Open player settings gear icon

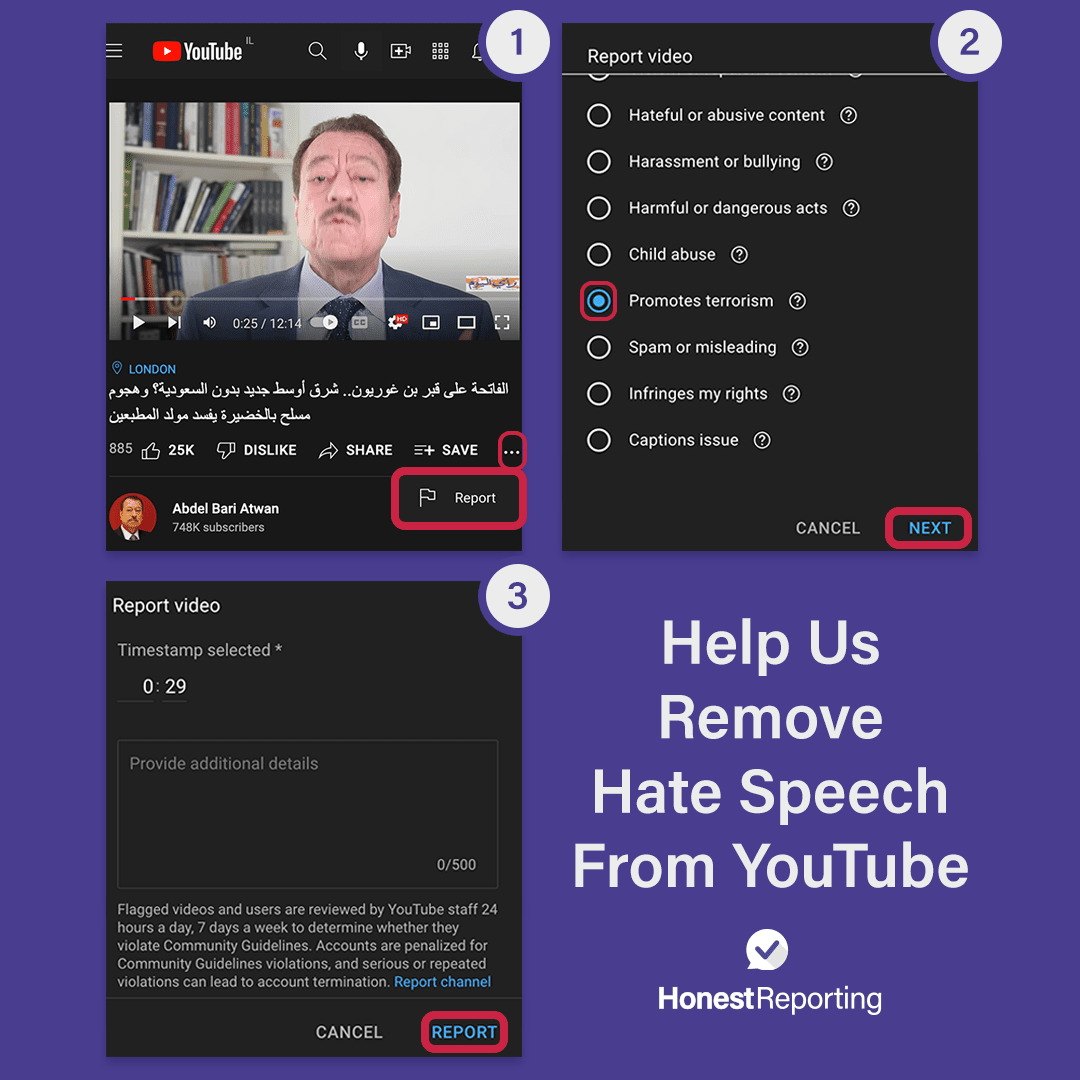tap(397, 322)
